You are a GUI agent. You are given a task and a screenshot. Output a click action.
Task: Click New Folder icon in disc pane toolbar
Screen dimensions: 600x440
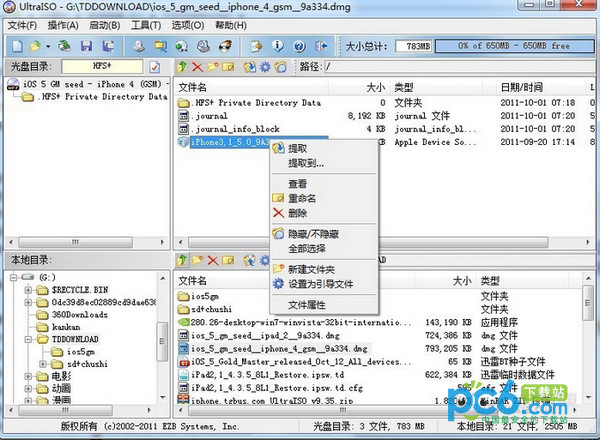213,67
